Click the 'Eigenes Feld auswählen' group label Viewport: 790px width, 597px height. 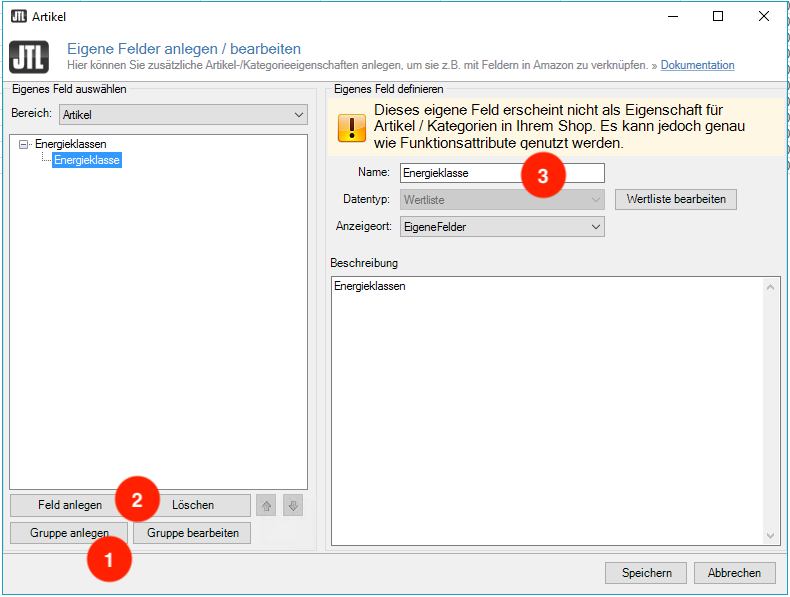[69, 89]
